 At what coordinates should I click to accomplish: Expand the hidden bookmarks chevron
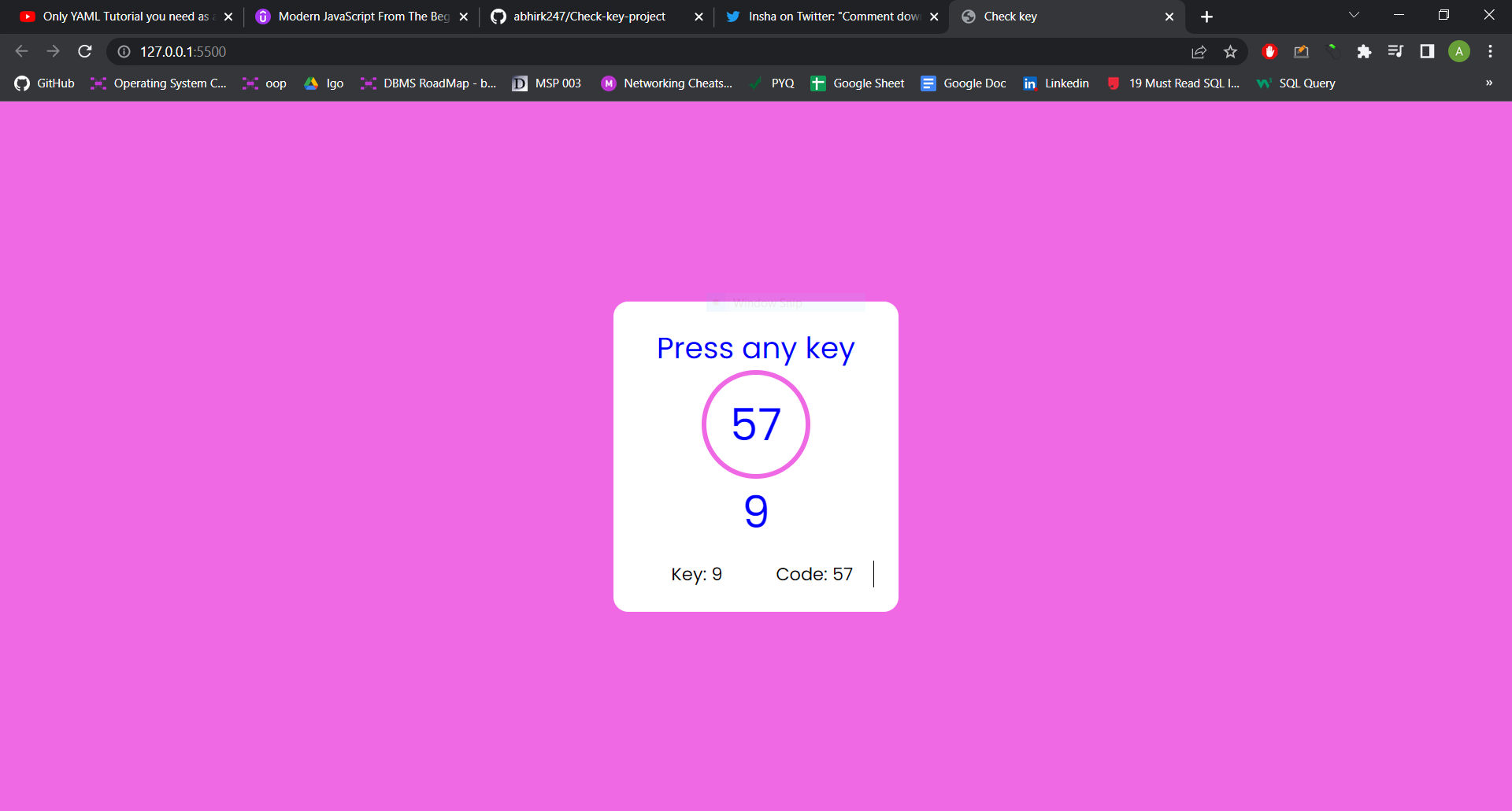[1489, 83]
